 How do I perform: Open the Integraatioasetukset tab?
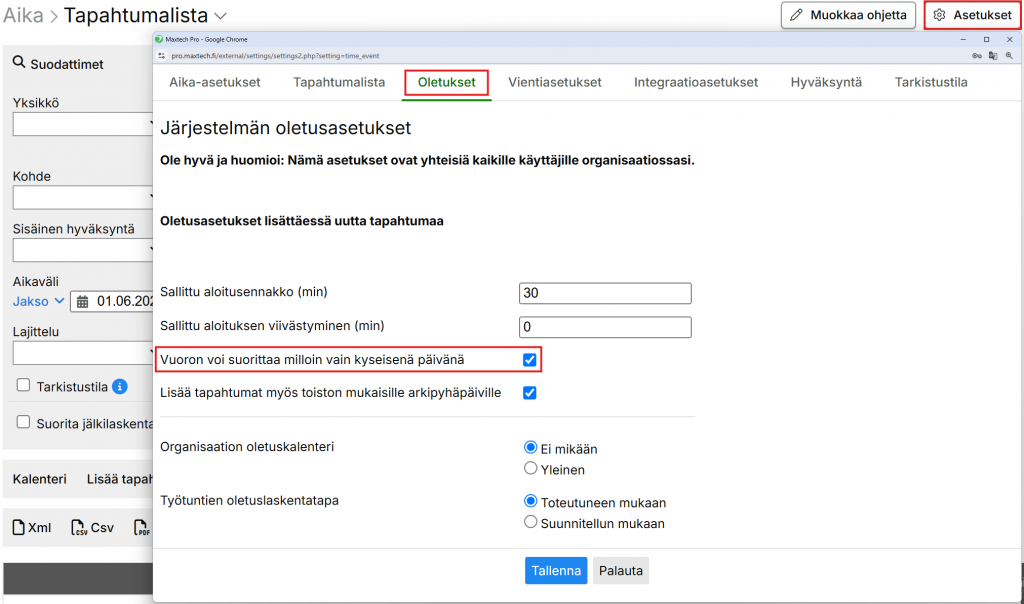pos(695,82)
